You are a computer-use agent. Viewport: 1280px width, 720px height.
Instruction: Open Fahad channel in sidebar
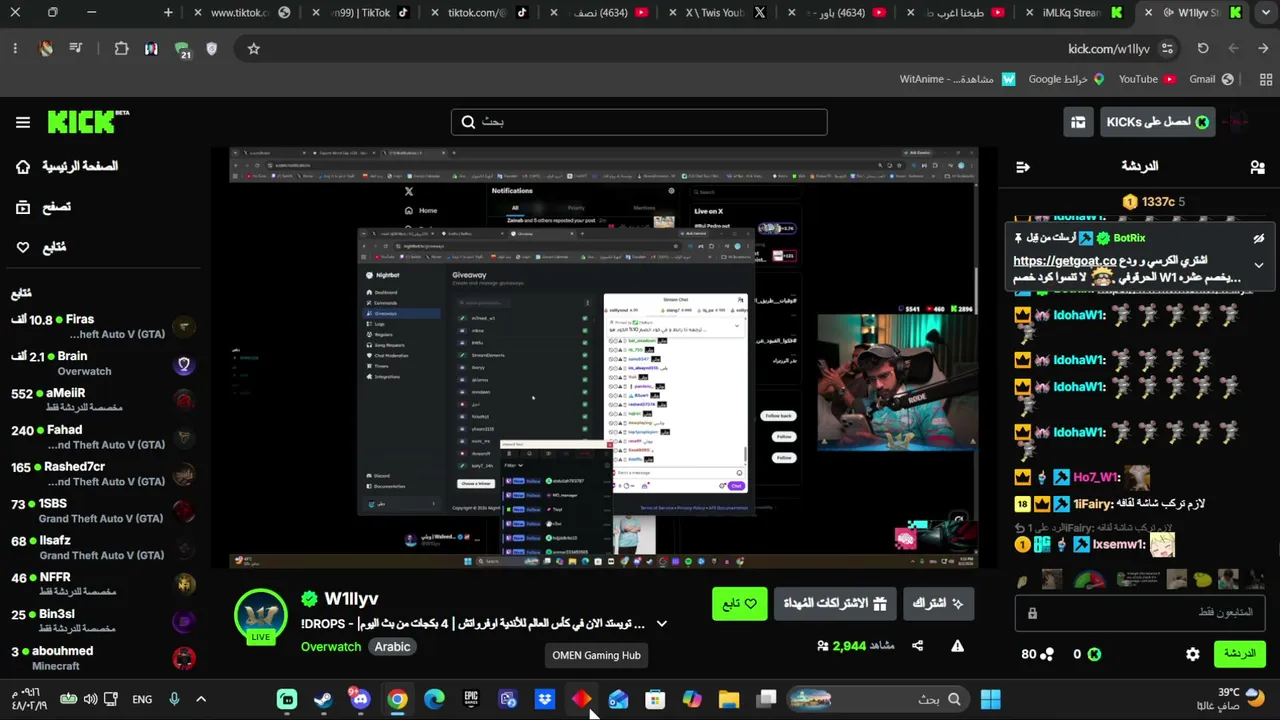[x=103, y=437]
